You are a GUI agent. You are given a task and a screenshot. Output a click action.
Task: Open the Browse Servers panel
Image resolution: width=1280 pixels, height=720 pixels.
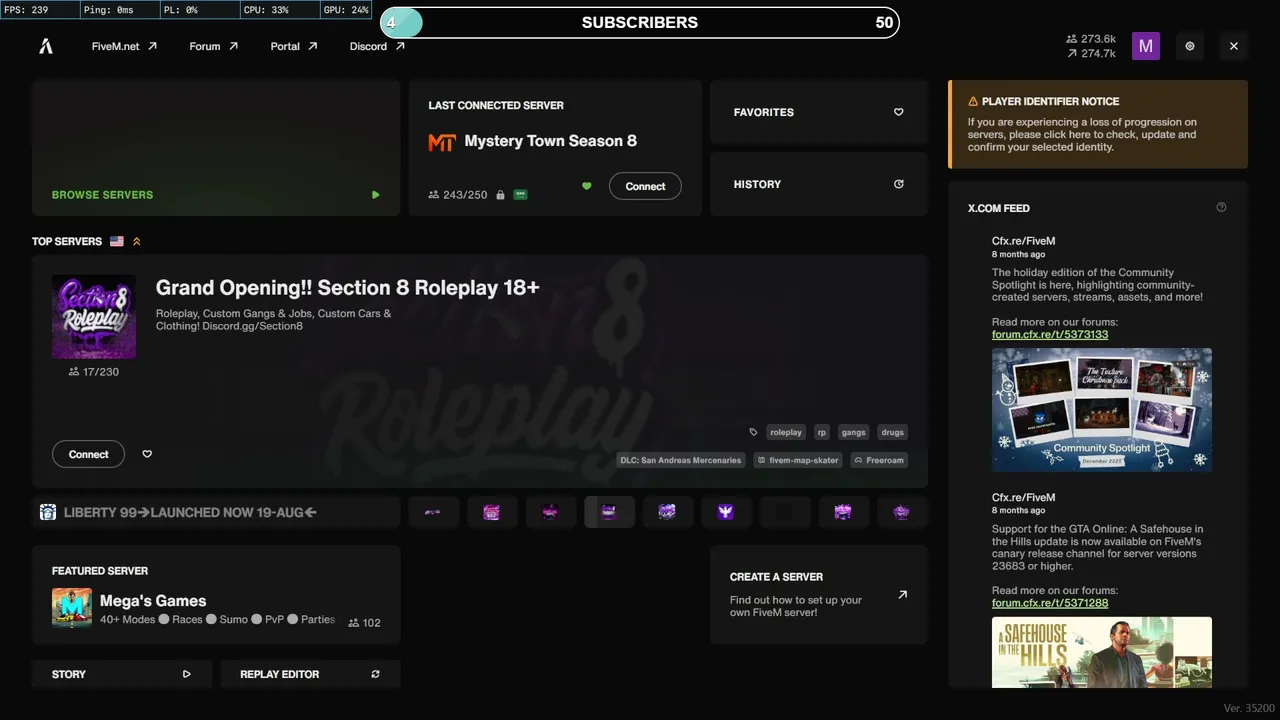216,148
